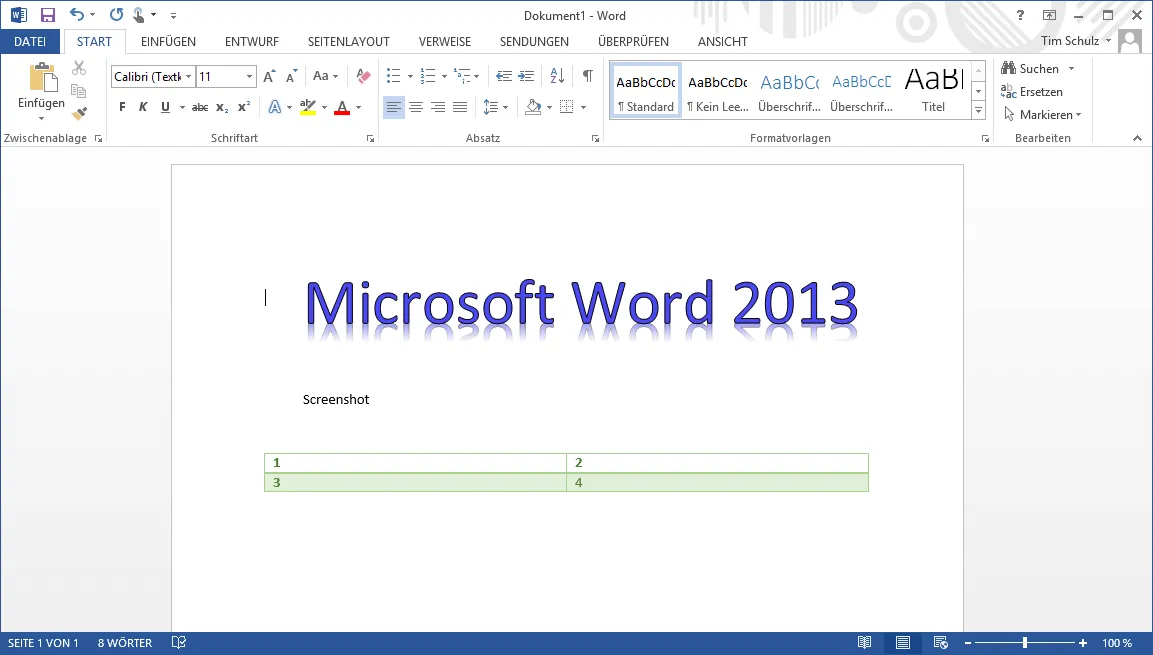Toggle the paragraph marks display

point(587,75)
